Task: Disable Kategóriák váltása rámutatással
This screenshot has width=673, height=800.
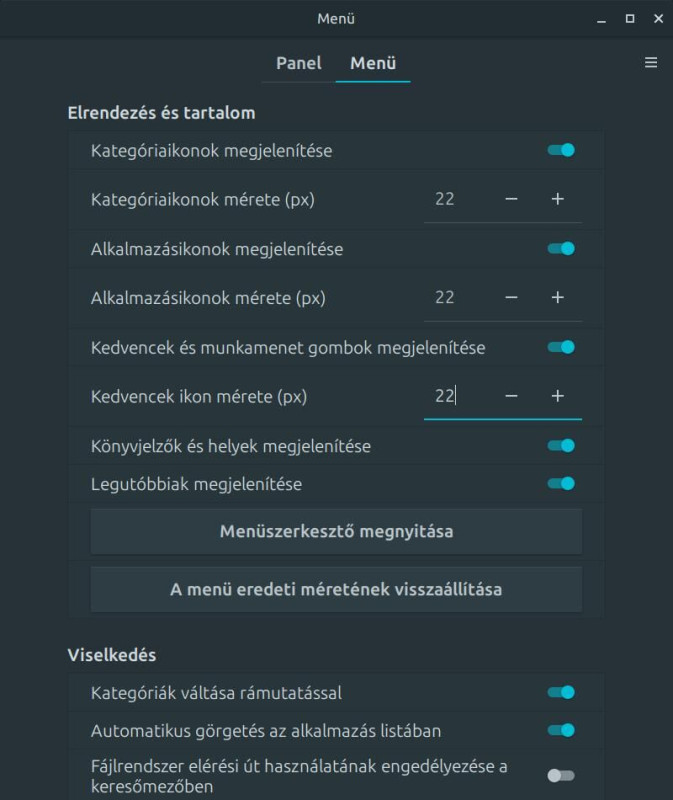Action: [x=561, y=692]
